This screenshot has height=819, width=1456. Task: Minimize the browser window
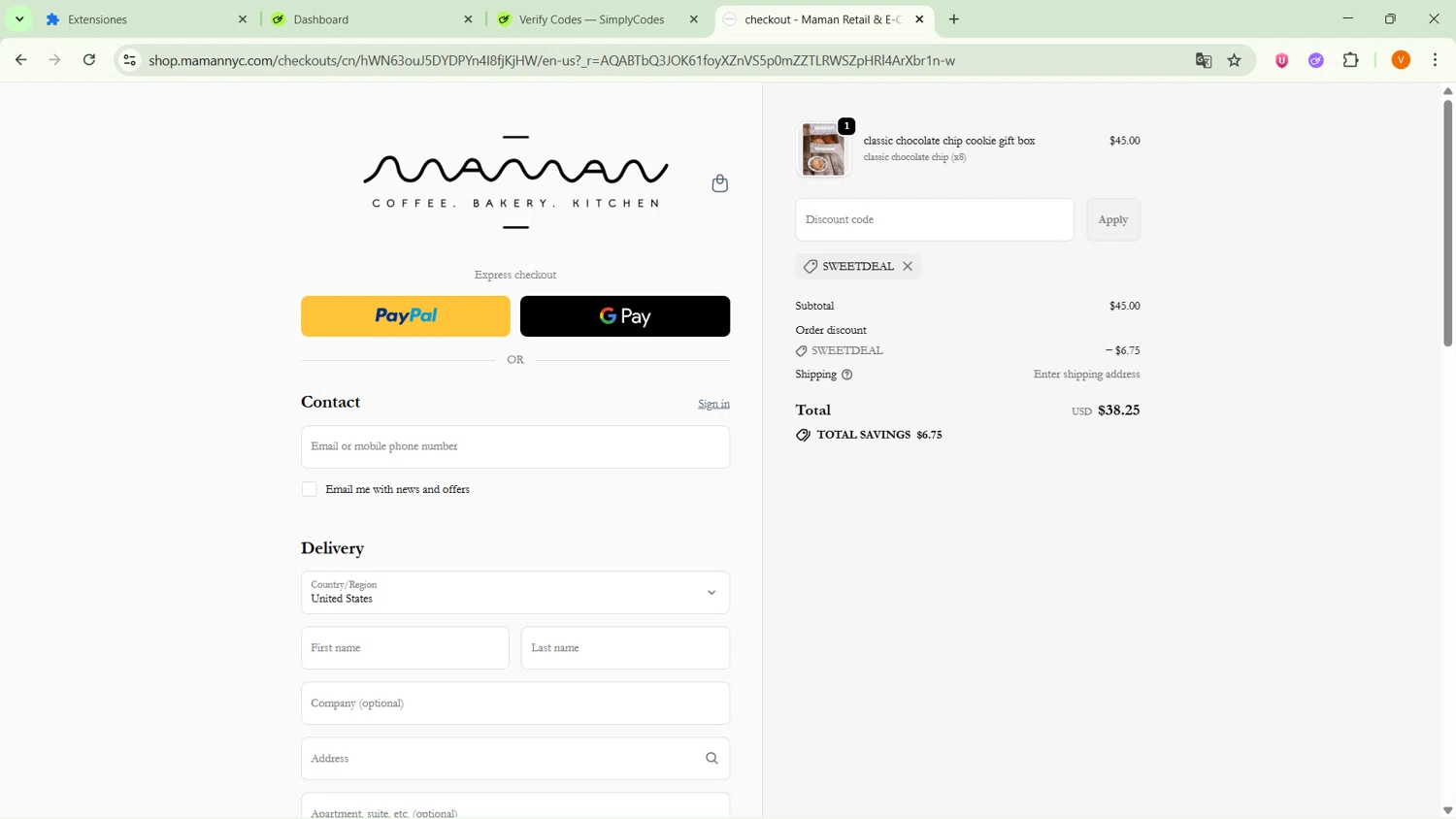pos(1347,18)
